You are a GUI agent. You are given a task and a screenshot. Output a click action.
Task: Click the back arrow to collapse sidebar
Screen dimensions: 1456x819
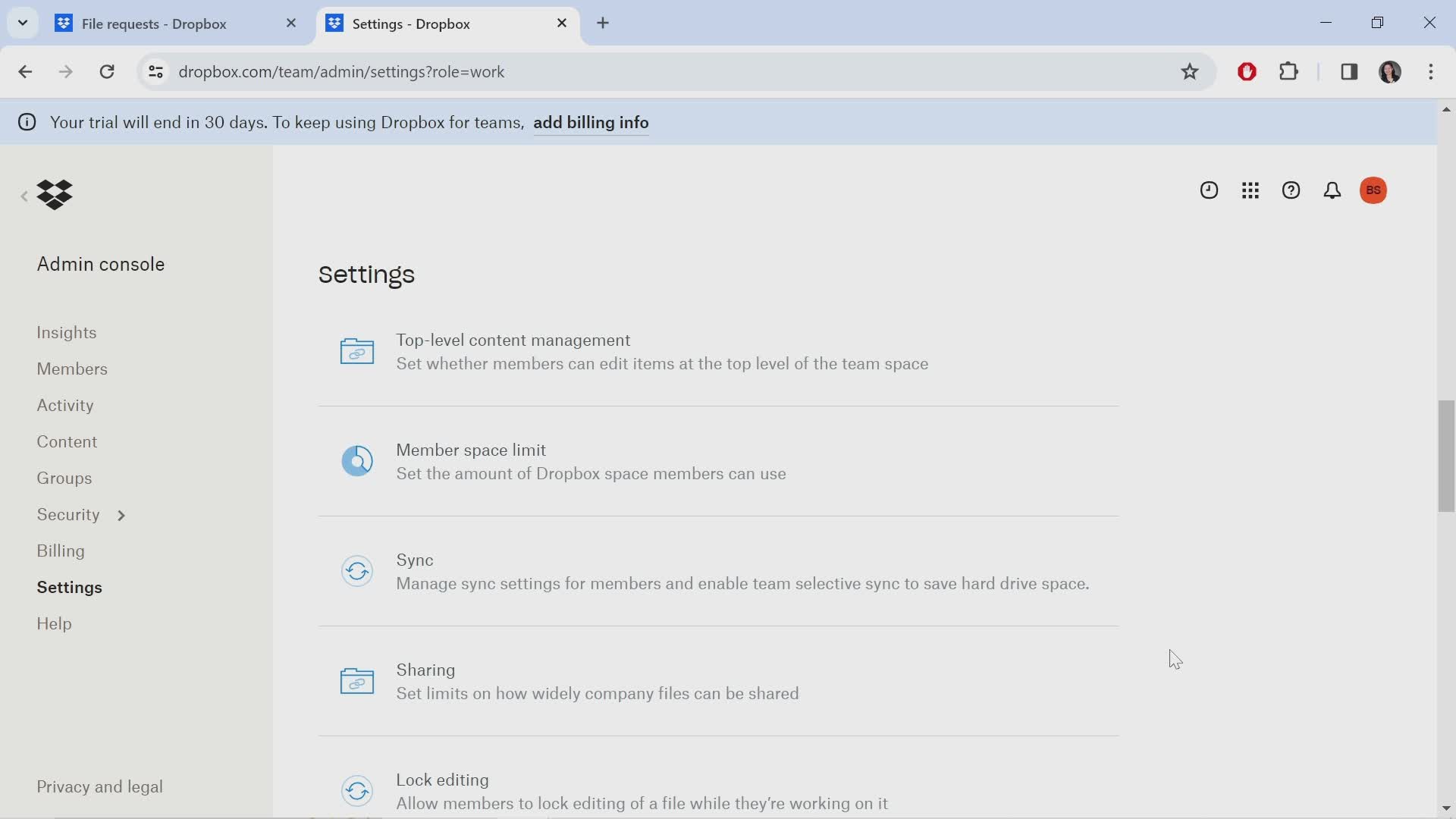pyautogui.click(x=23, y=195)
